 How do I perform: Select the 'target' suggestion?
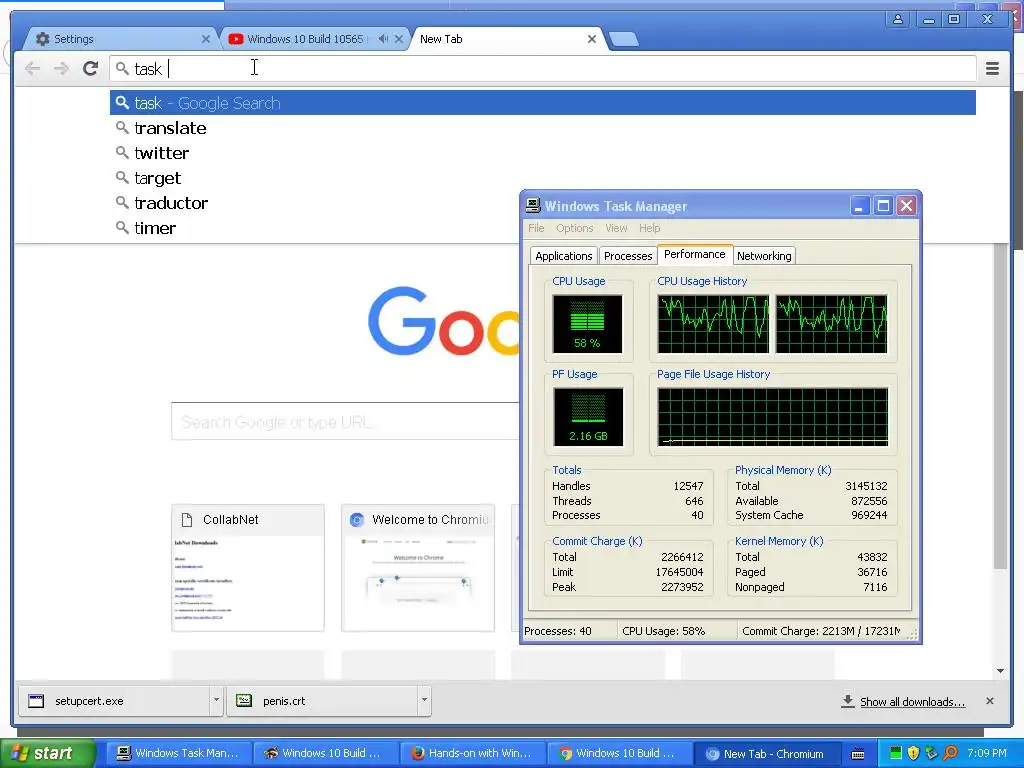click(x=543, y=178)
